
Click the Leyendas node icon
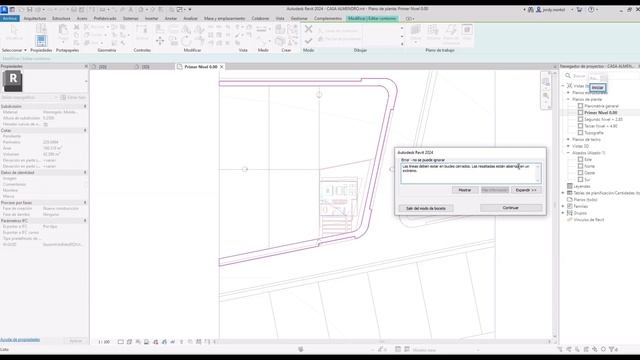coord(570,186)
